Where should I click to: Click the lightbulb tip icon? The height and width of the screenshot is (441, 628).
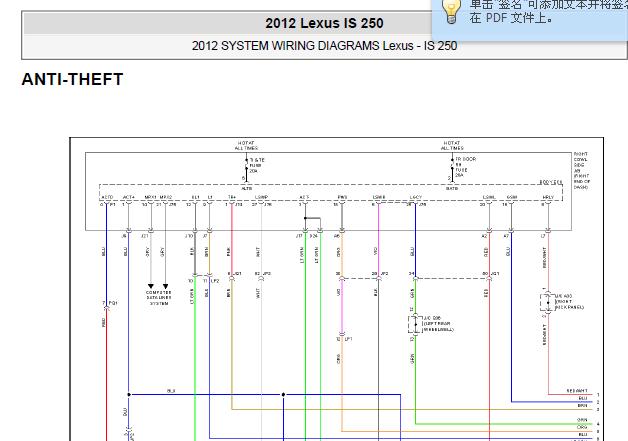pyautogui.click(x=451, y=12)
